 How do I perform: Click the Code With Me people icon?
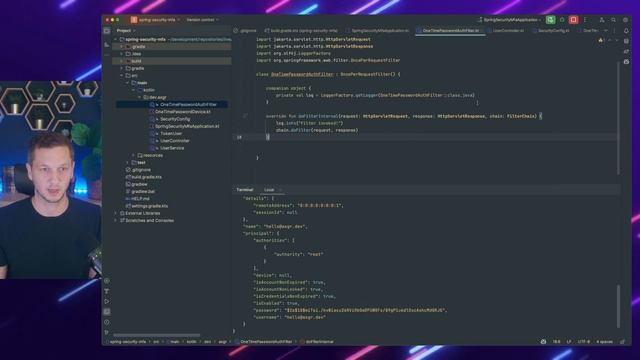tap(602, 20)
